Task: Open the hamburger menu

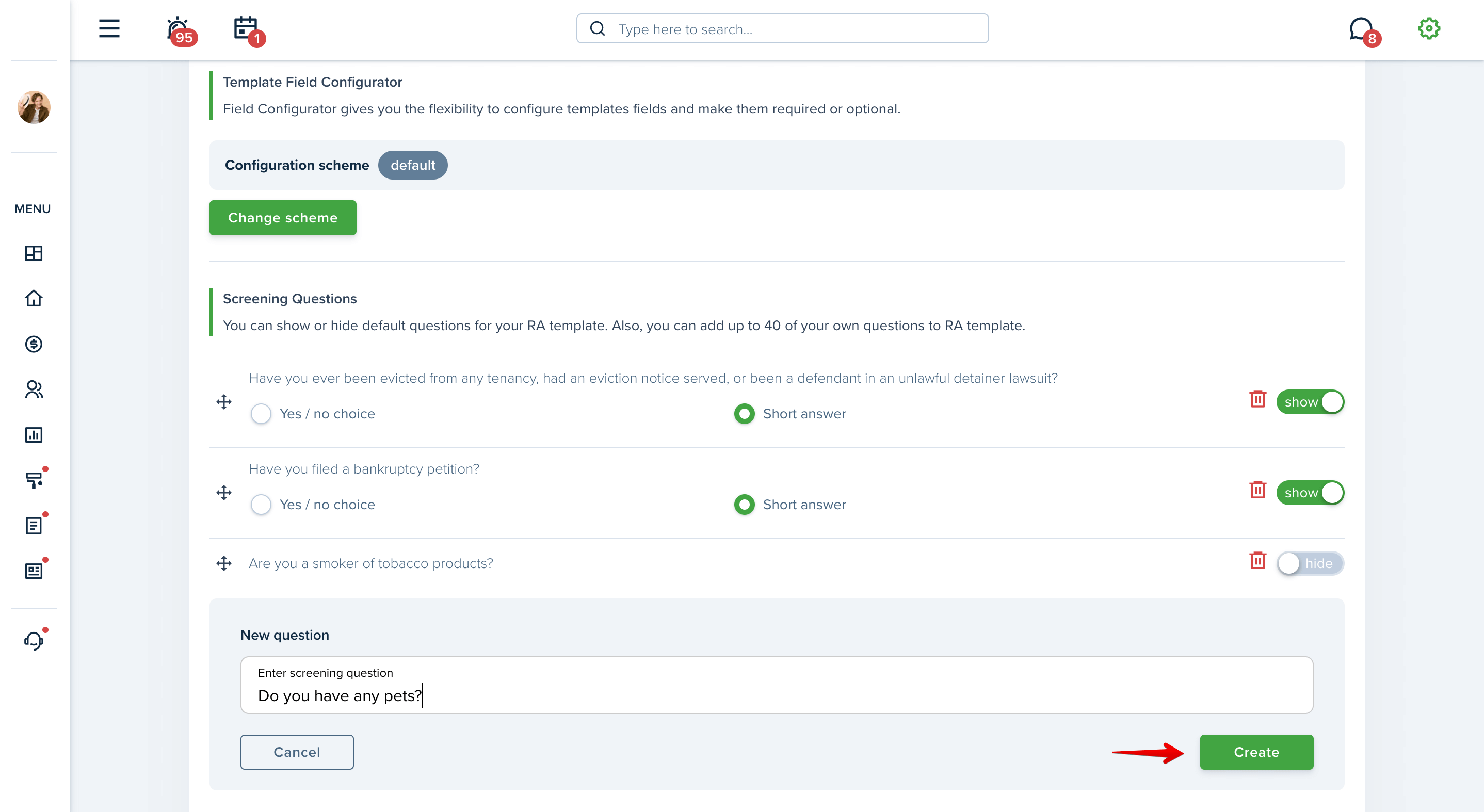Action: click(109, 28)
